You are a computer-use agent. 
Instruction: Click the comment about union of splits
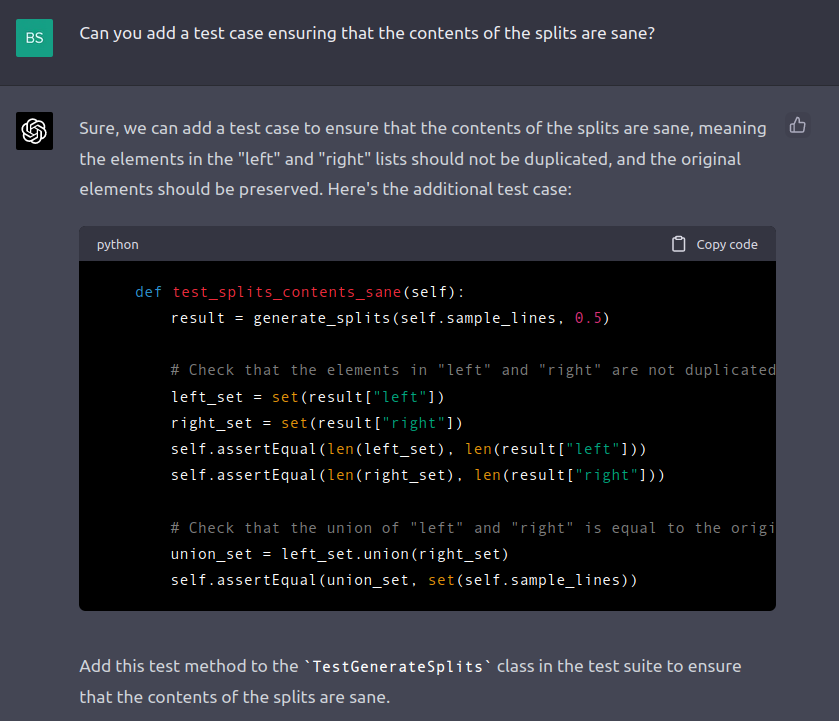(x=472, y=527)
